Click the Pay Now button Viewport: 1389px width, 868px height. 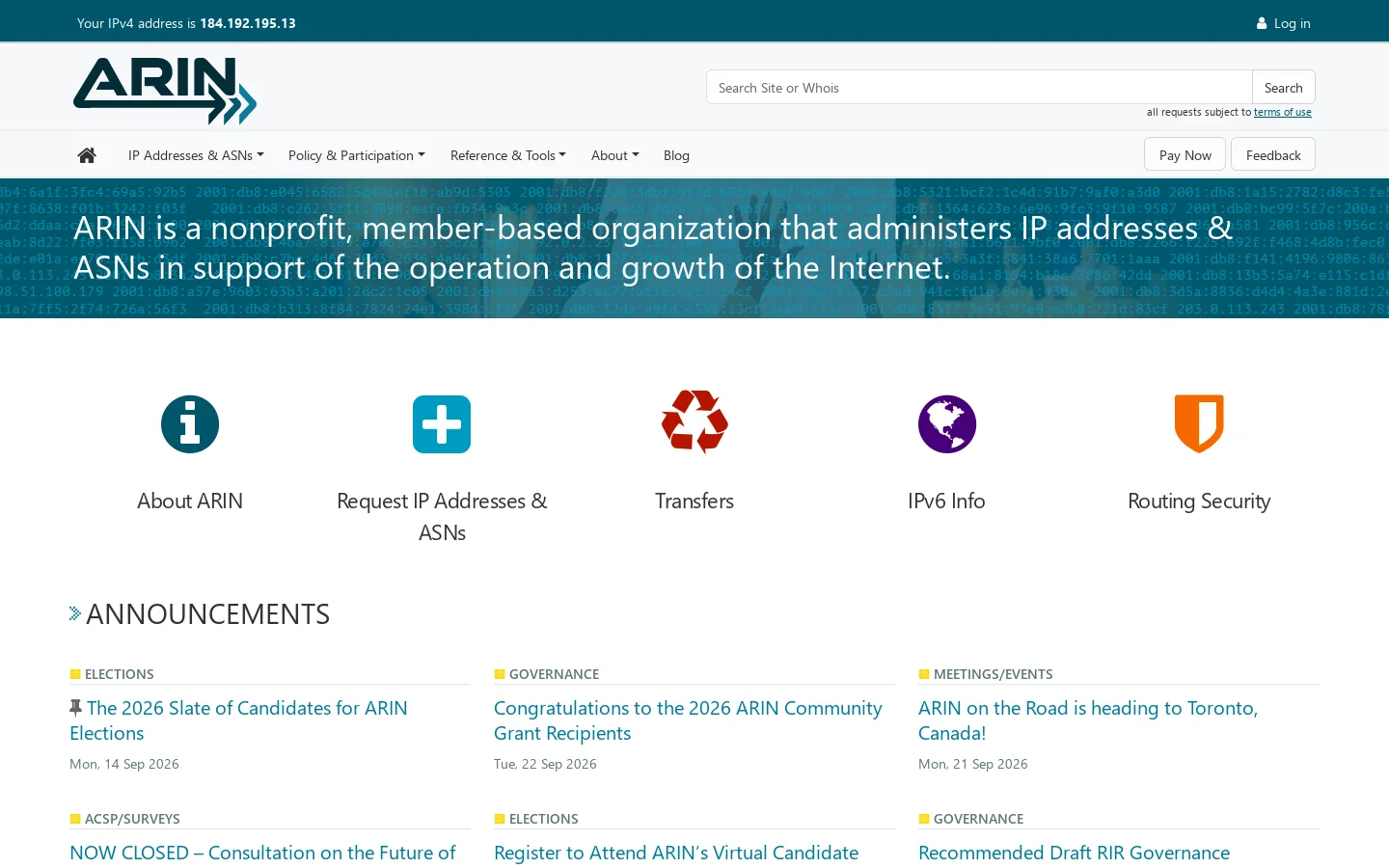1185,154
